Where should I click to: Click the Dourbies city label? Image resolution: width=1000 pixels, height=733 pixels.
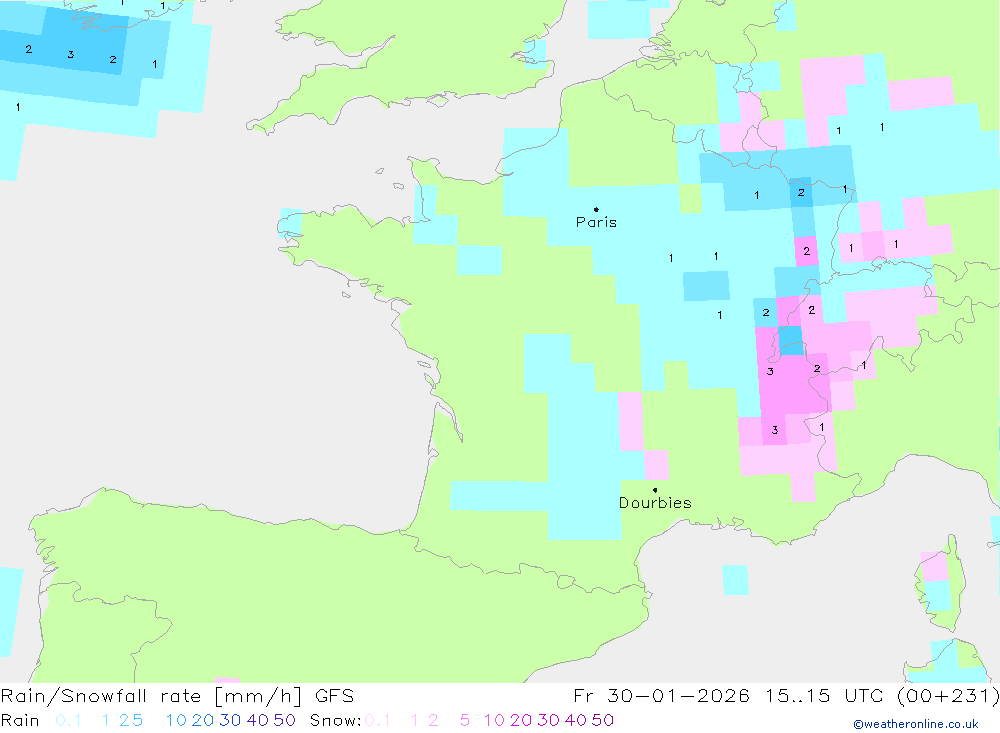tap(655, 503)
